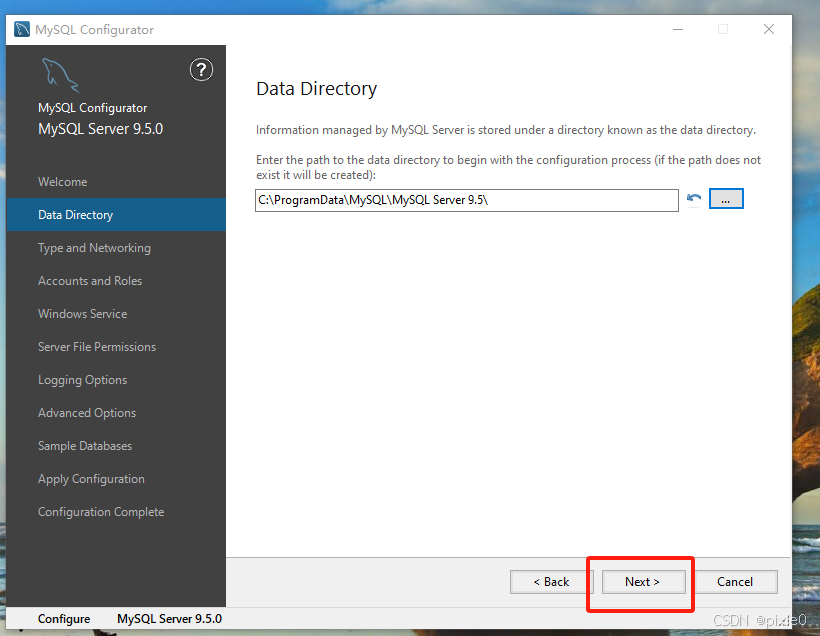Open the browse folder ellipsis button
This screenshot has height=636, width=820.
pyautogui.click(x=726, y=199)
